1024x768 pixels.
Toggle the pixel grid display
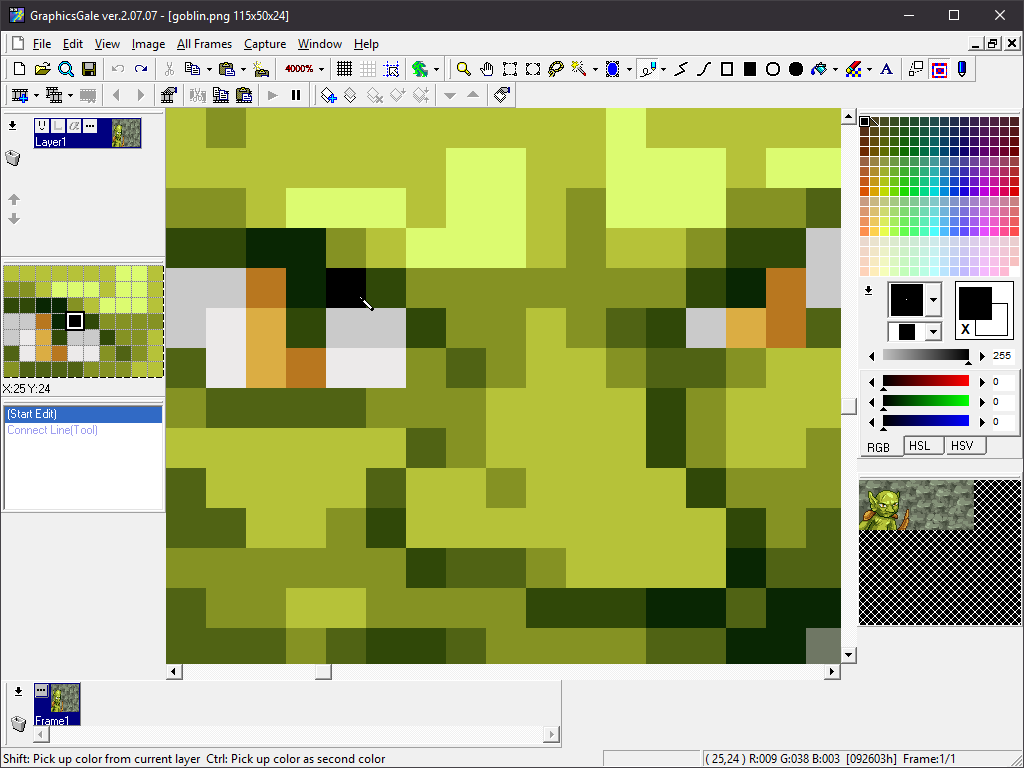point(344,69)
